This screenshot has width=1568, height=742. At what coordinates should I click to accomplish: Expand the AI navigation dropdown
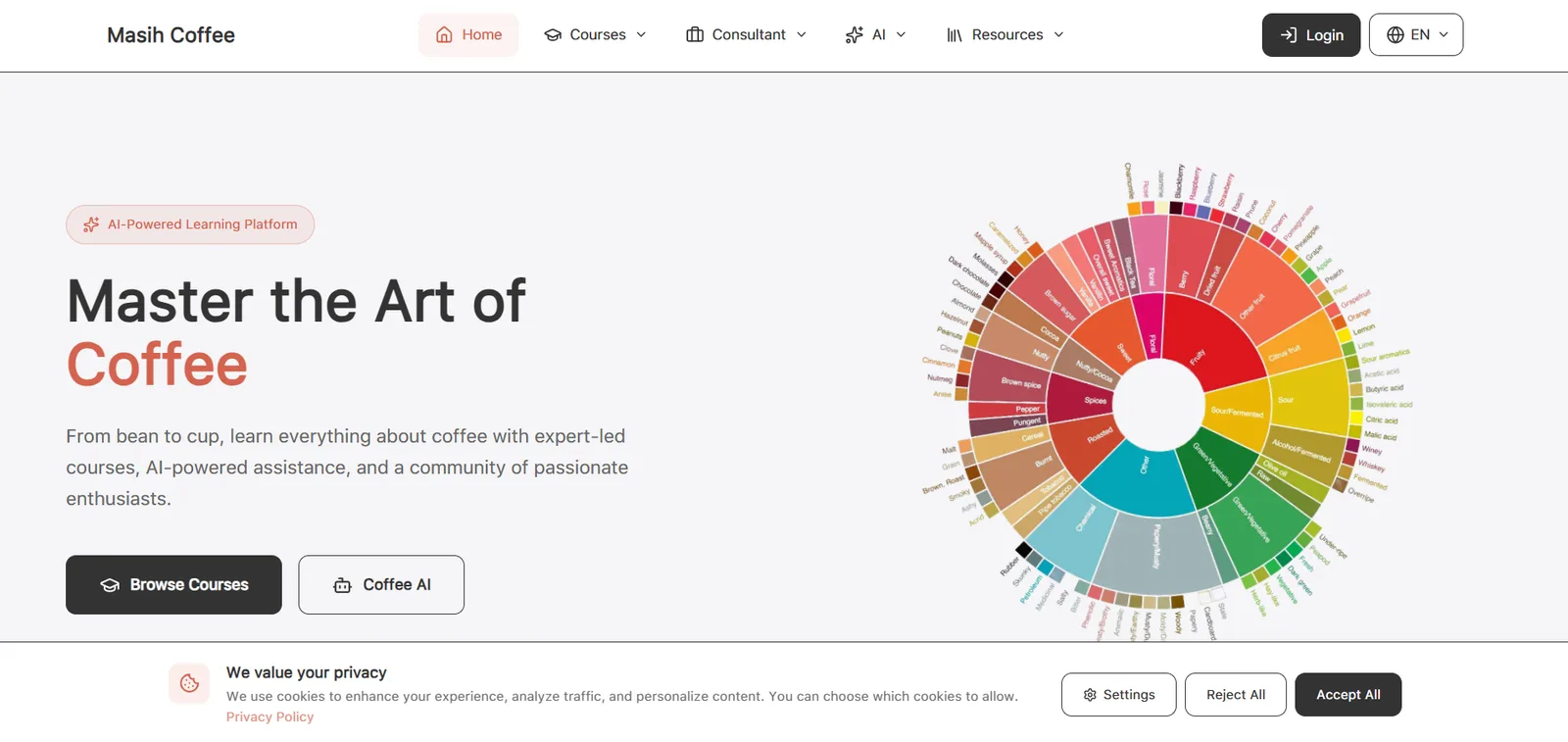tap(876, 35)
